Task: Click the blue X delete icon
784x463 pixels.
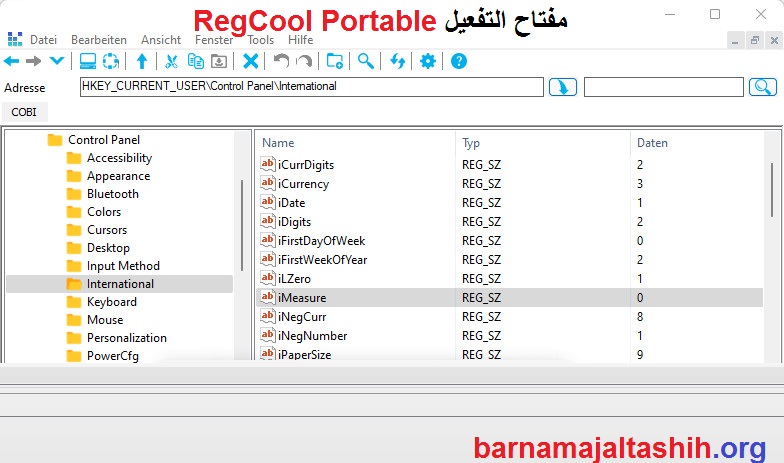Action: (x=250, y=62)
